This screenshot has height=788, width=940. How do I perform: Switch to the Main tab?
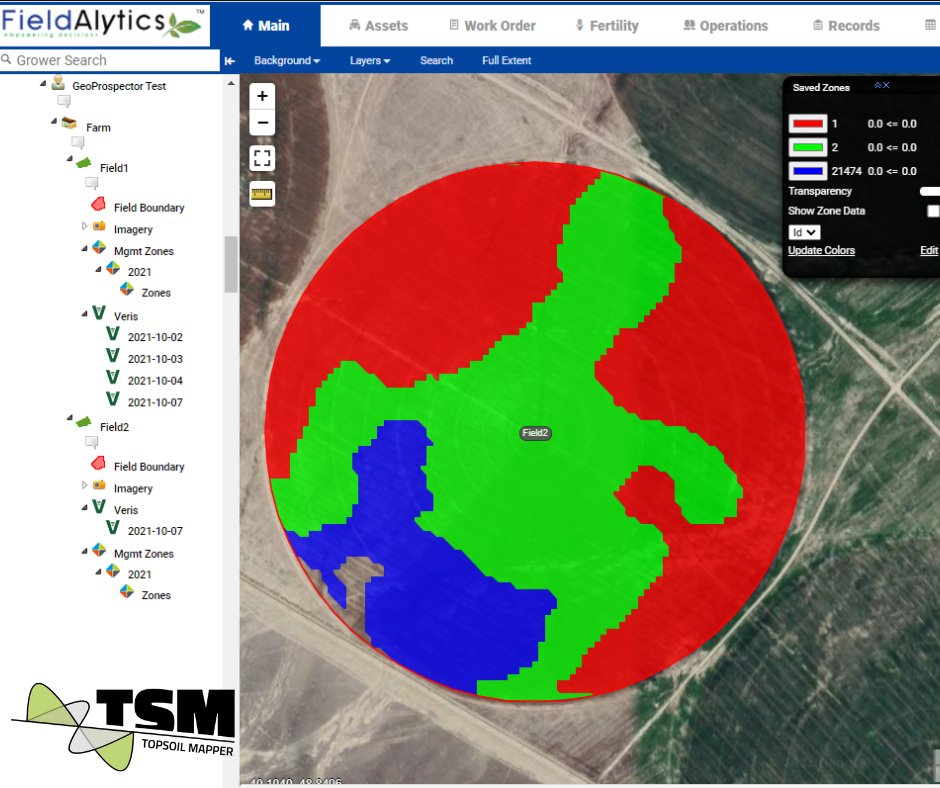click(266, 26)
